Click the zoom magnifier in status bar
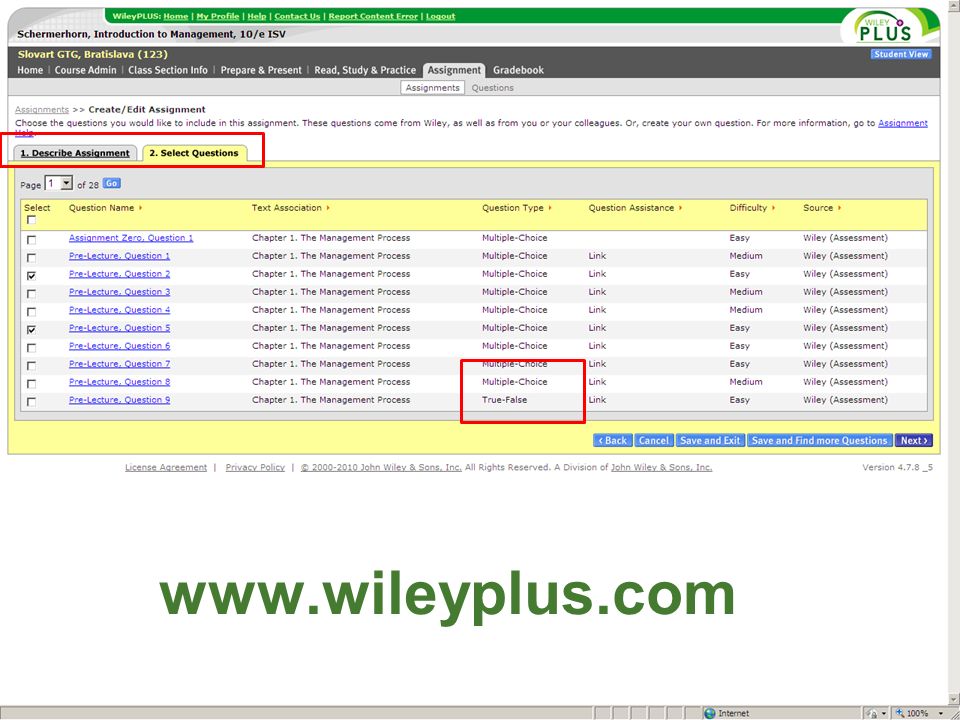The width and height of the screenshot is (960, 720). (900, 713)
